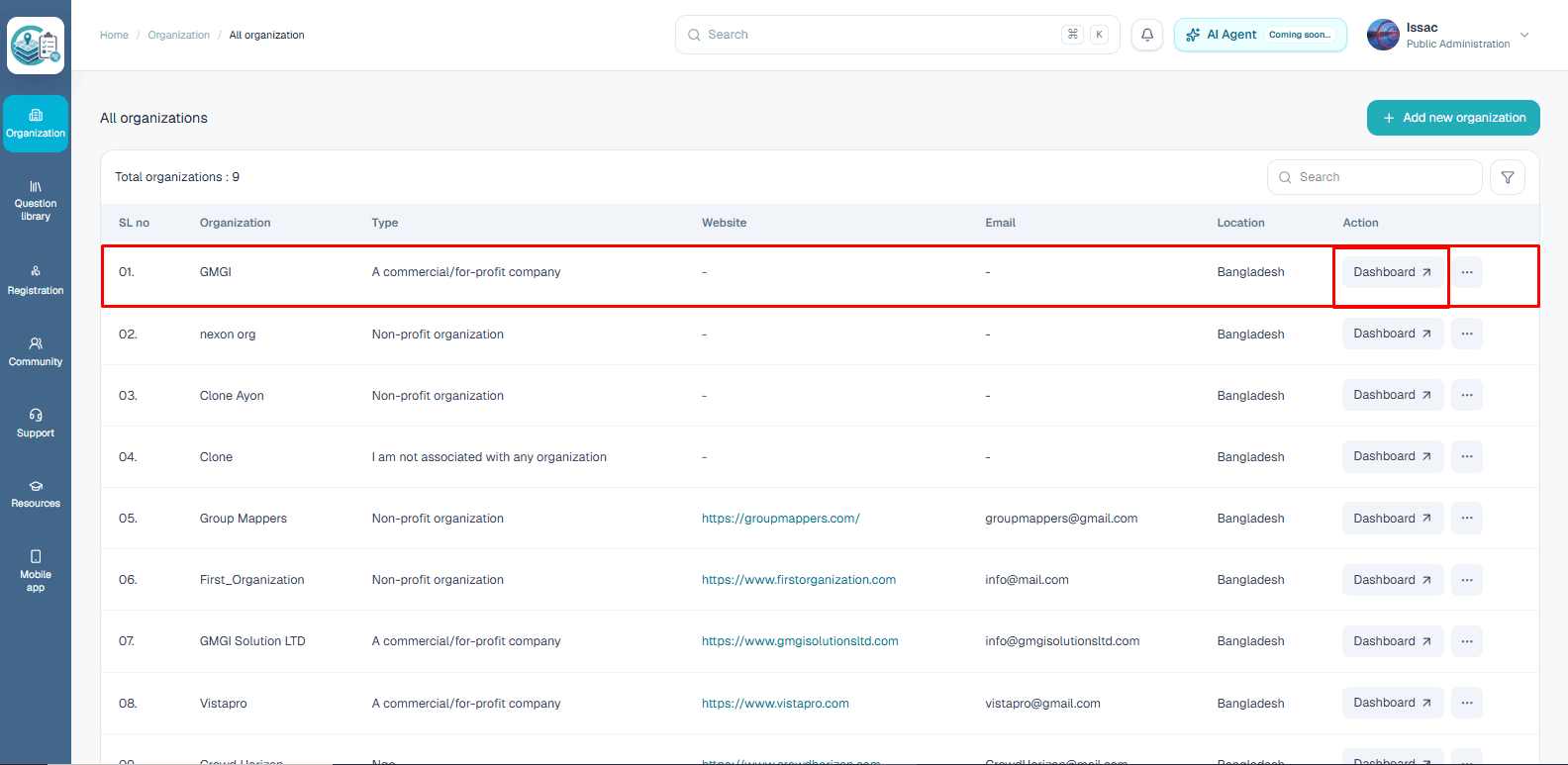1568x765 pixels.
Task: Open Dashboard for GMGI Solution LTD
Action: pyautogui.click(x=1393, y=641)
